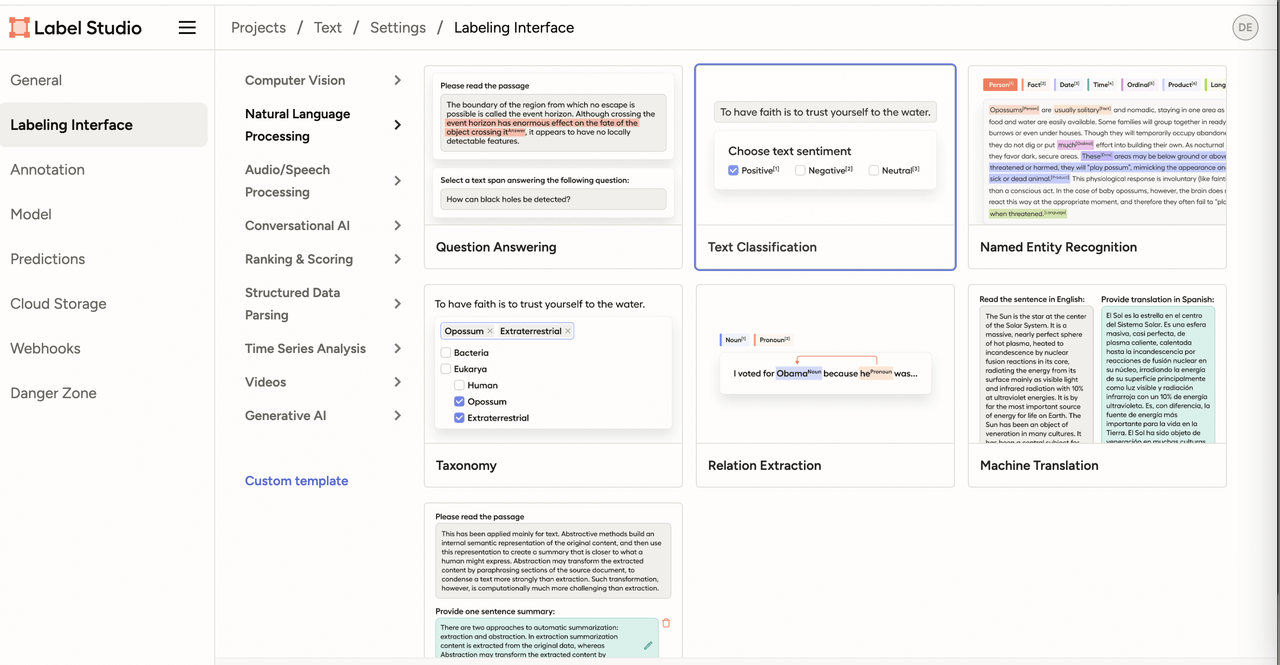Viewport: 1280px width, 665px height.
Task: Click the pencil edit icon in the summary
Action: coord(648,646)
